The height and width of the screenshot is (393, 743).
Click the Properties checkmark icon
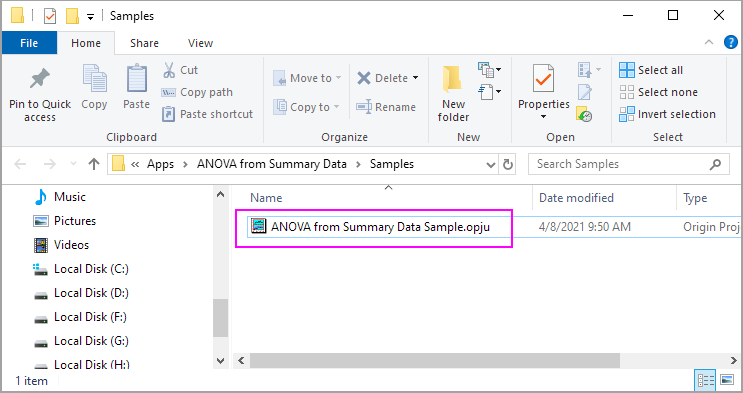click(x=543, y=79)
